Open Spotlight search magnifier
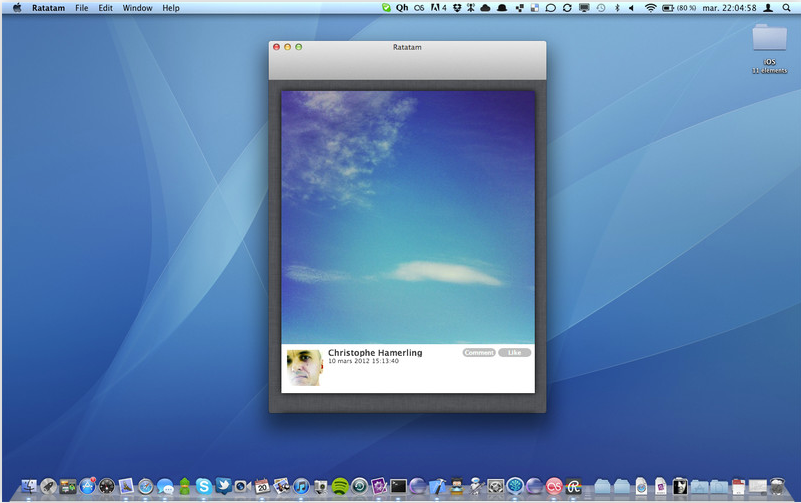 click(786, 8)
